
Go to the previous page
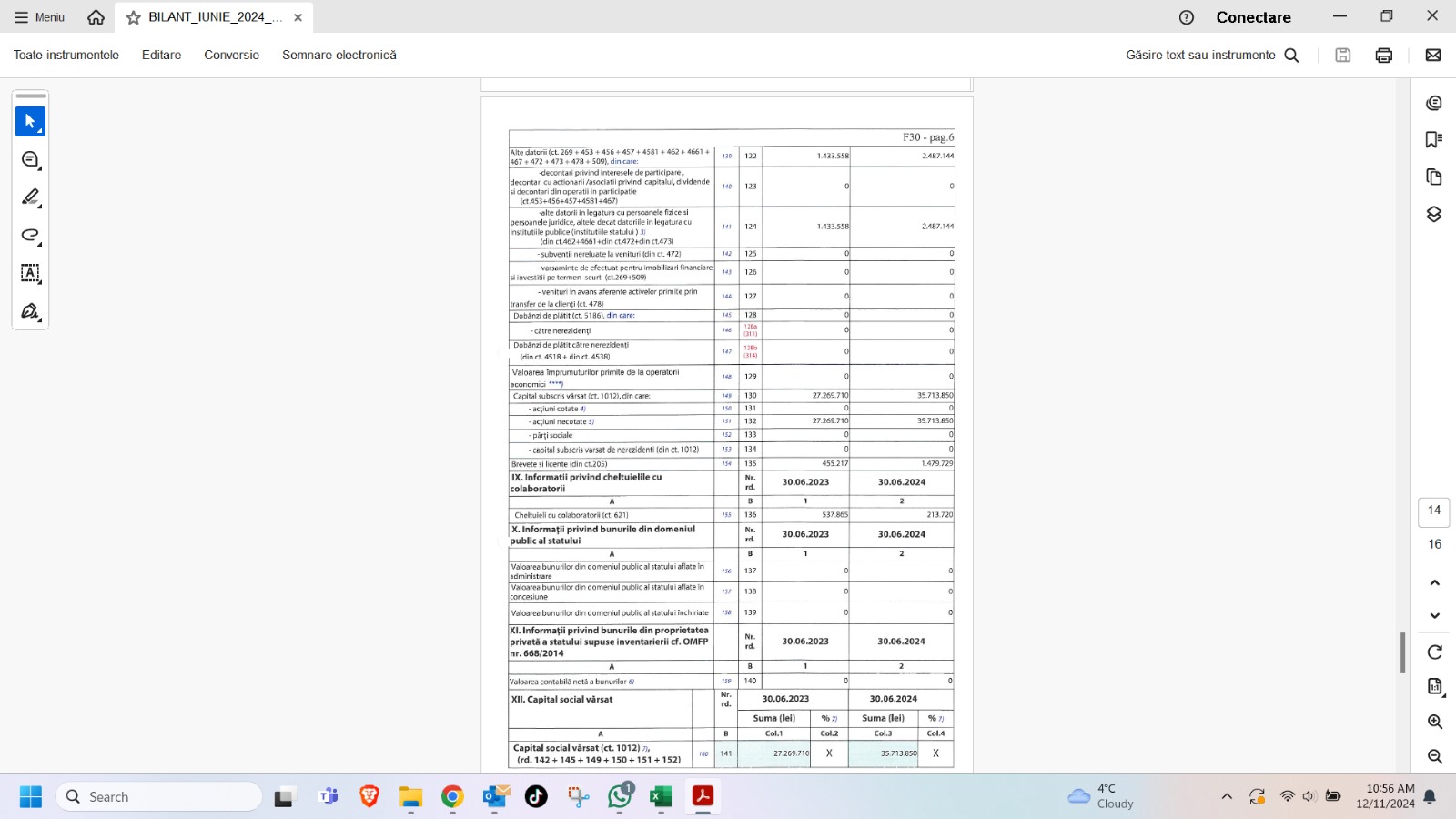[x=1435, y=582]
